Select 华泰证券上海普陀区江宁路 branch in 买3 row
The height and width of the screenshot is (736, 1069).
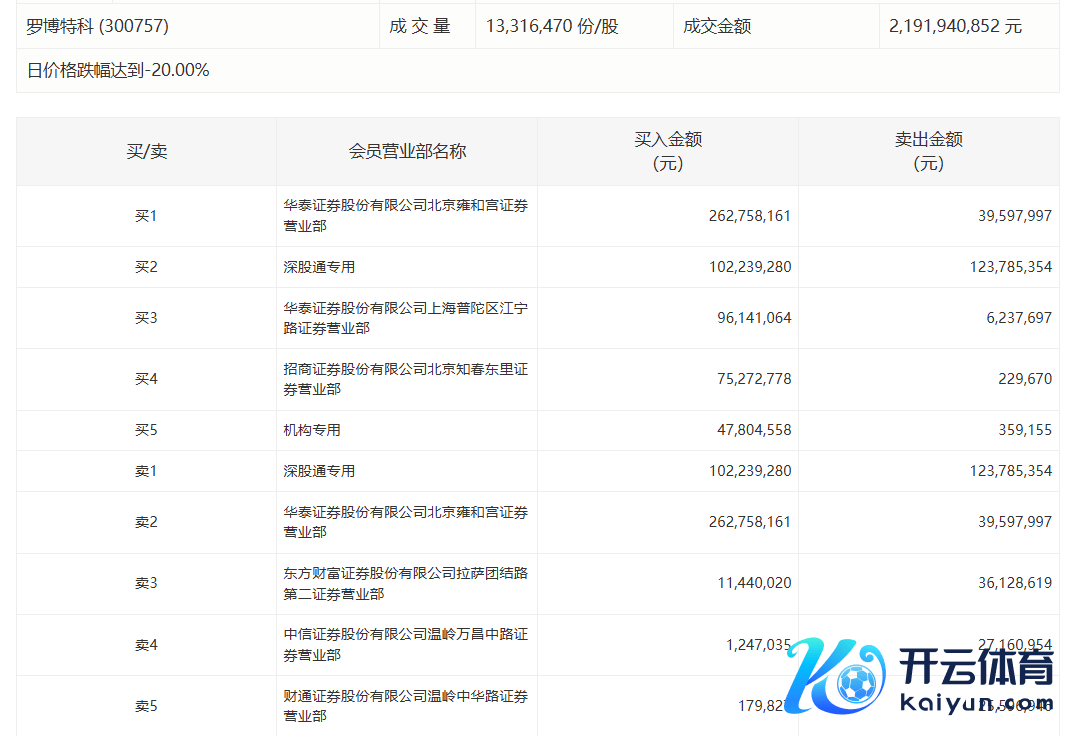coord(405,318)
